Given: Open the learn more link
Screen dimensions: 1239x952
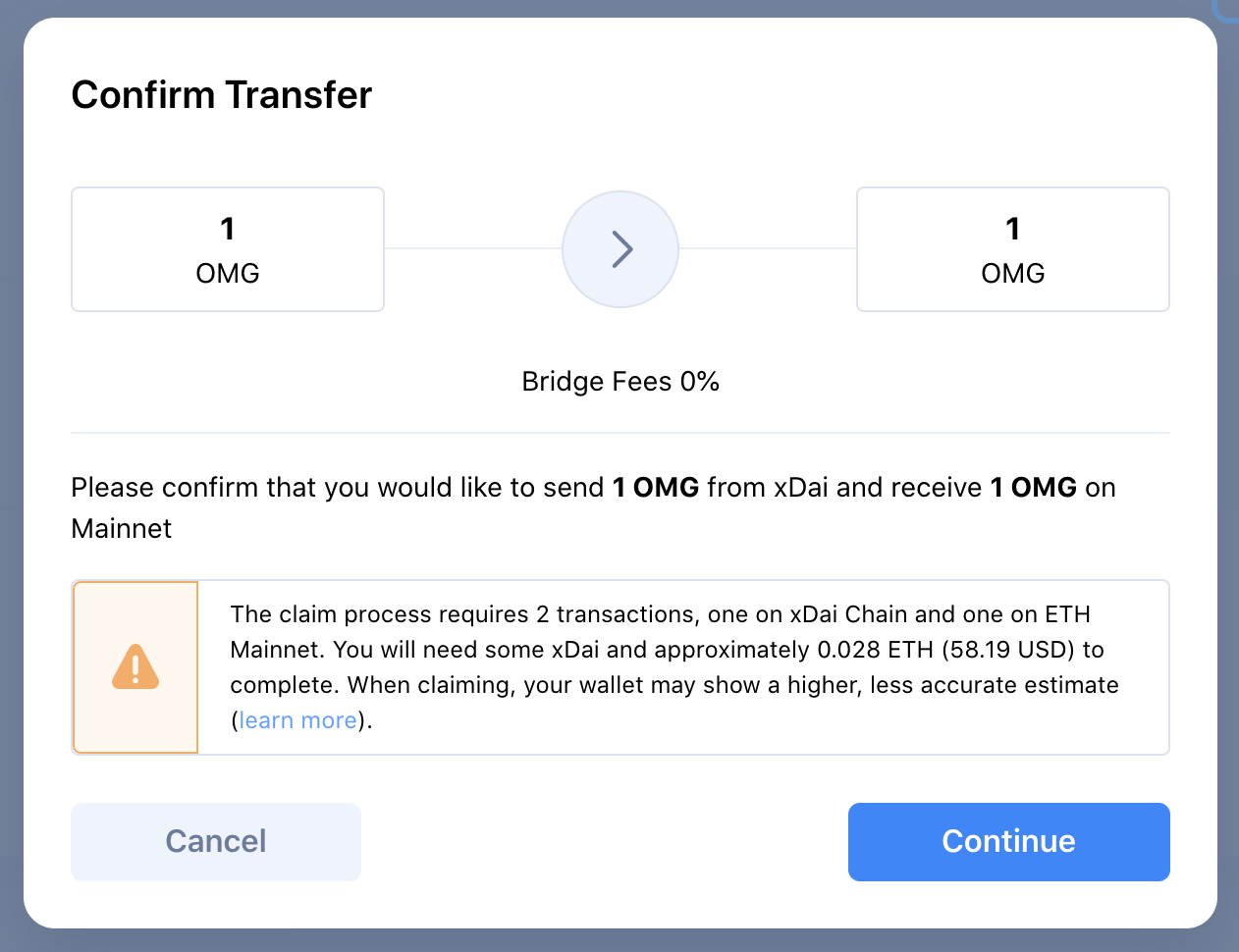Looking at the screenshot, I should click(x=297, y=719).
